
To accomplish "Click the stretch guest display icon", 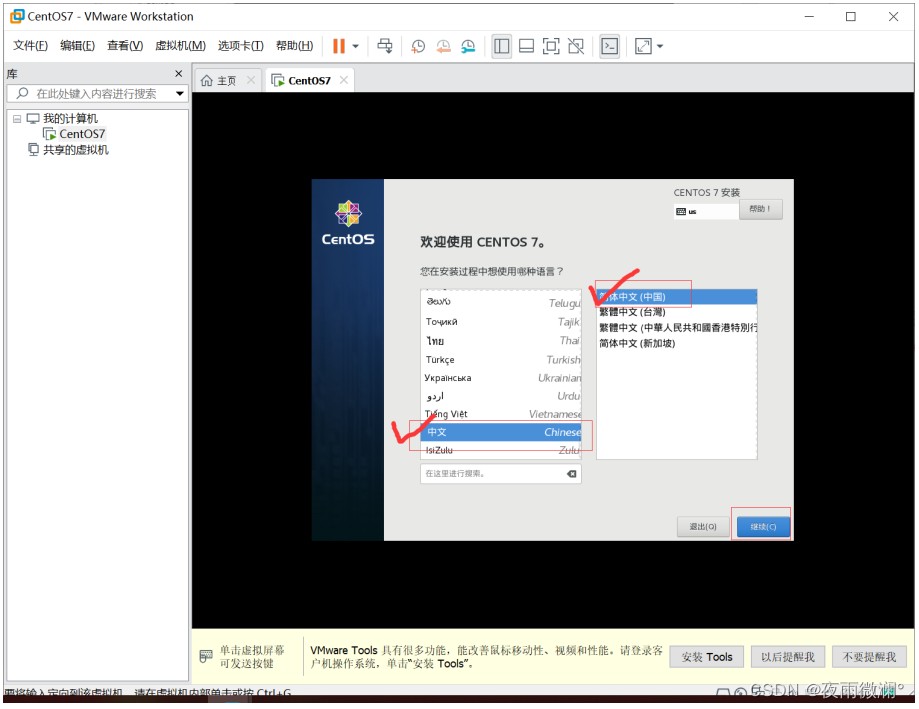I will pyautogui.click(x=643, y=46).
